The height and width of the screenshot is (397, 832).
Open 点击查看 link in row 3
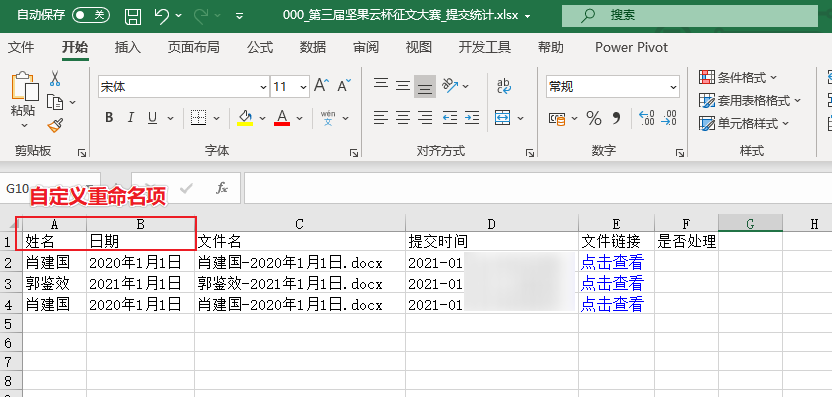click(x=612, y=283)
